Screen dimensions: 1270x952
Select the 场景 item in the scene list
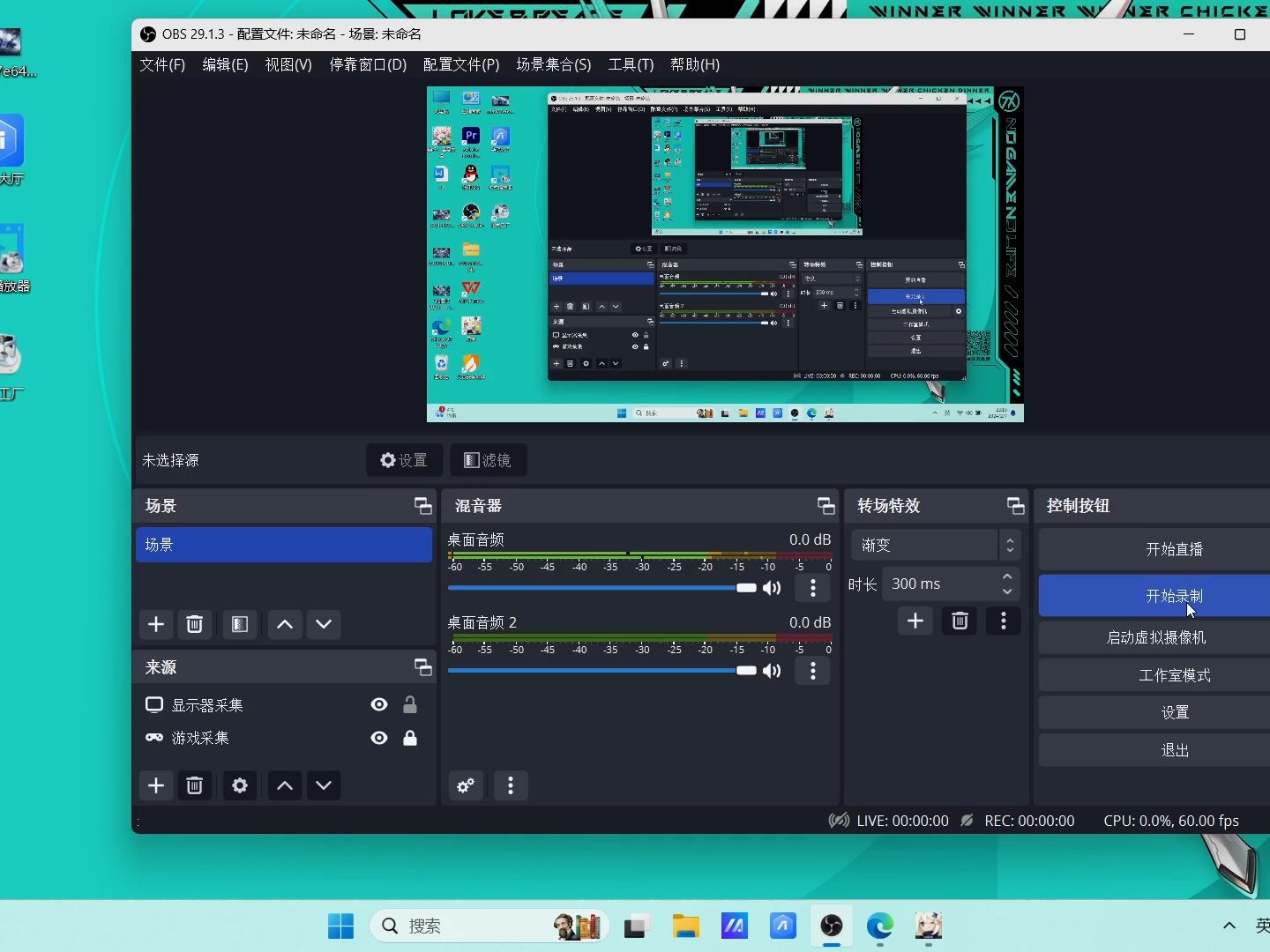click(284, 545)
